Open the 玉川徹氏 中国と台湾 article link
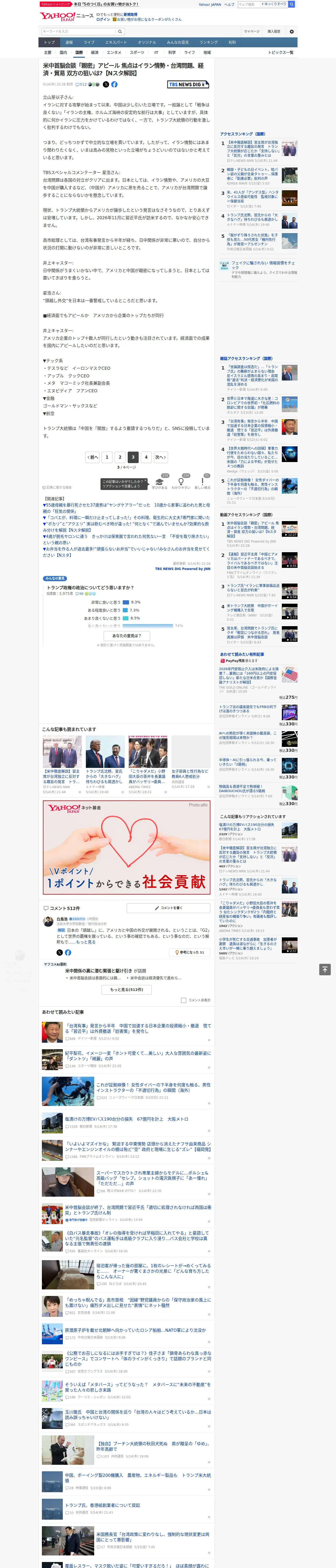 [x=138, y=1415]
